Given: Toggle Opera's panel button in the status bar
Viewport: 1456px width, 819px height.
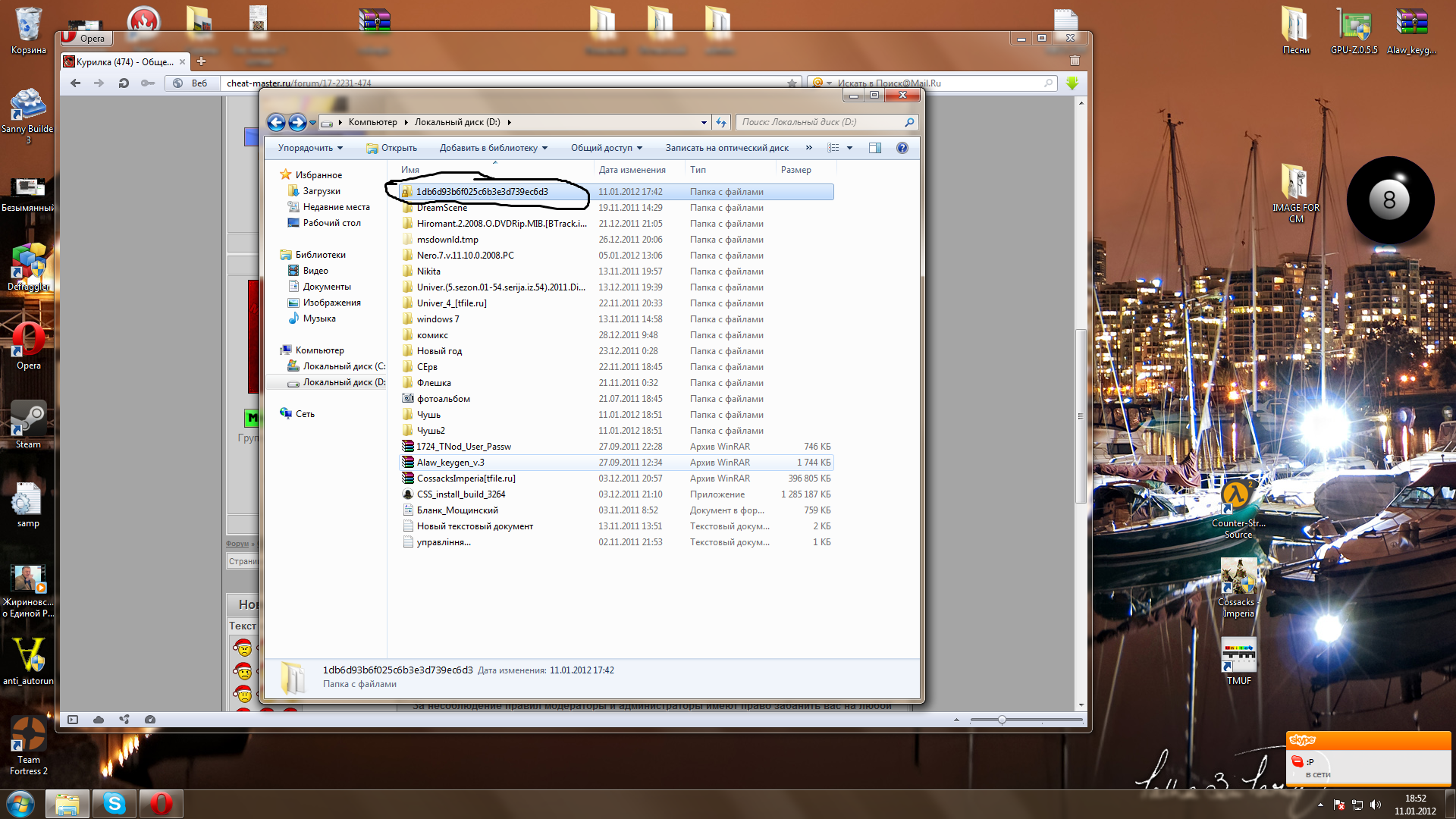Looking at the screenshot, I should [x=73, y=720].
